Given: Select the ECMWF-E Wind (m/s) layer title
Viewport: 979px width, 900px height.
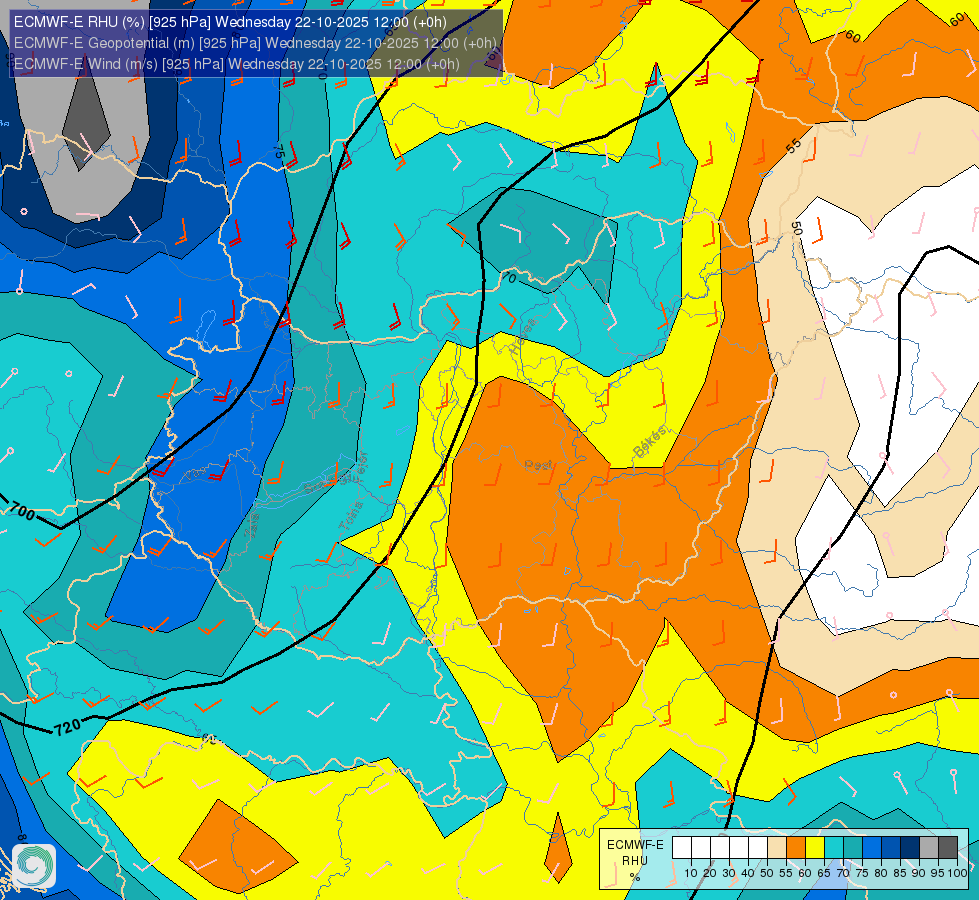Looking at the screenshot, I should (236, 64).
